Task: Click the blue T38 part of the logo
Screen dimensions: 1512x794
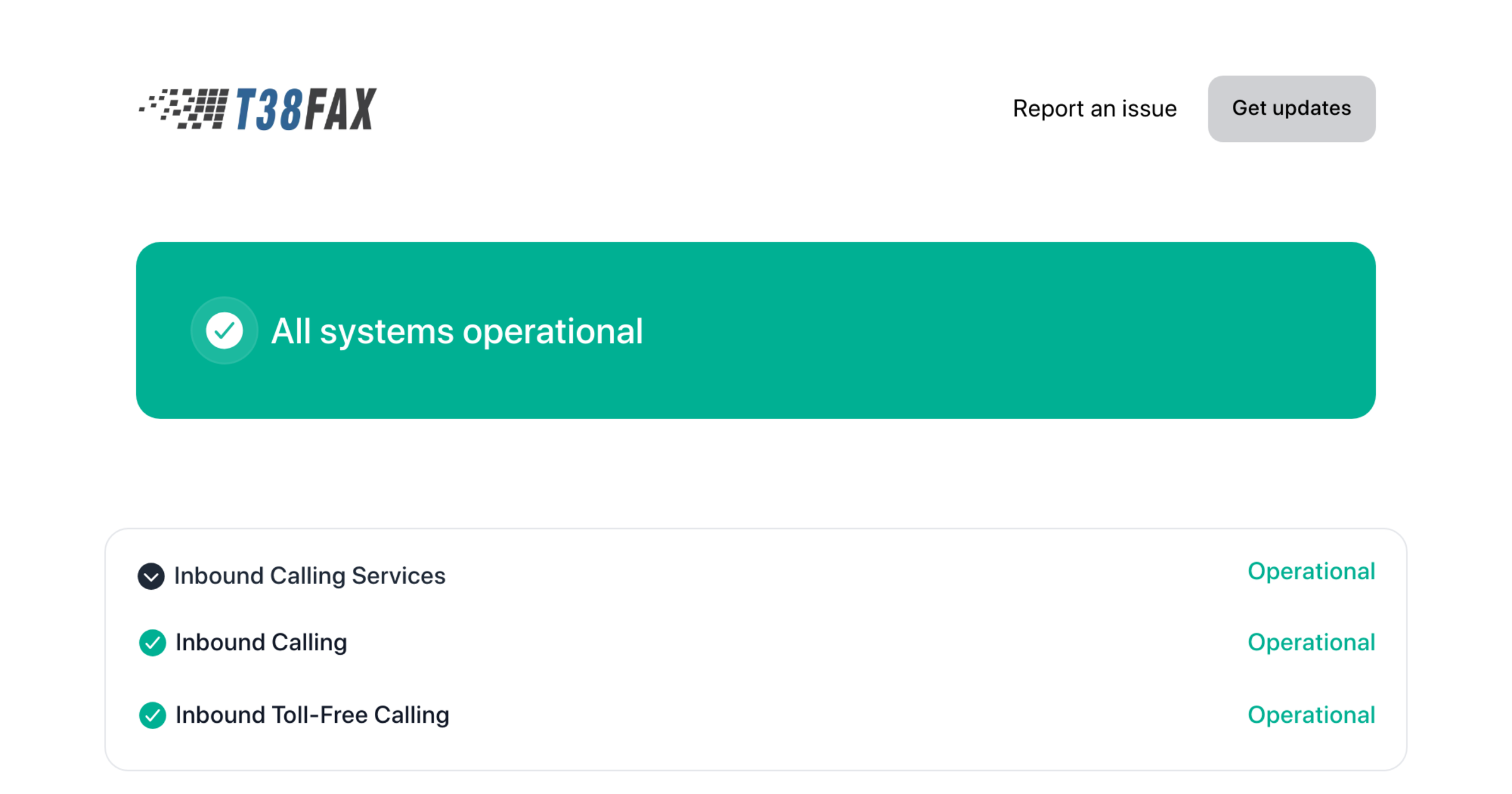Action: pos(269,110)
